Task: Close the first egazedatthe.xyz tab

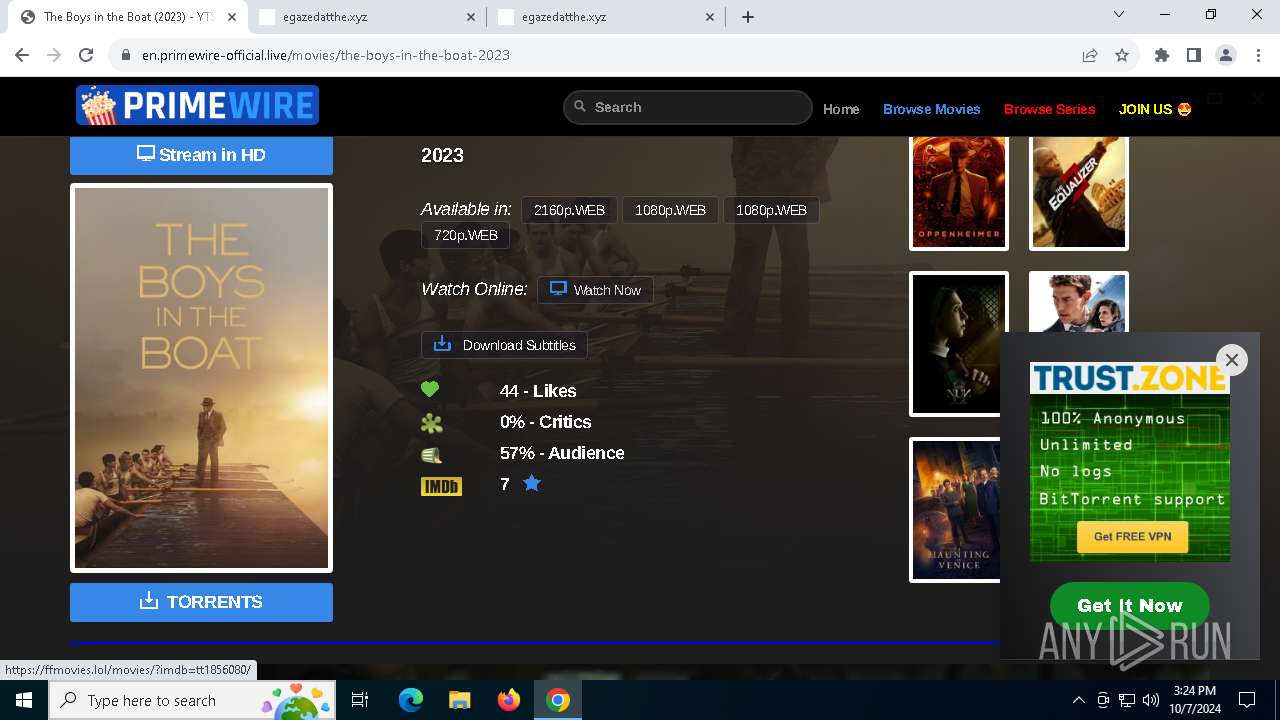Action: 472,17
